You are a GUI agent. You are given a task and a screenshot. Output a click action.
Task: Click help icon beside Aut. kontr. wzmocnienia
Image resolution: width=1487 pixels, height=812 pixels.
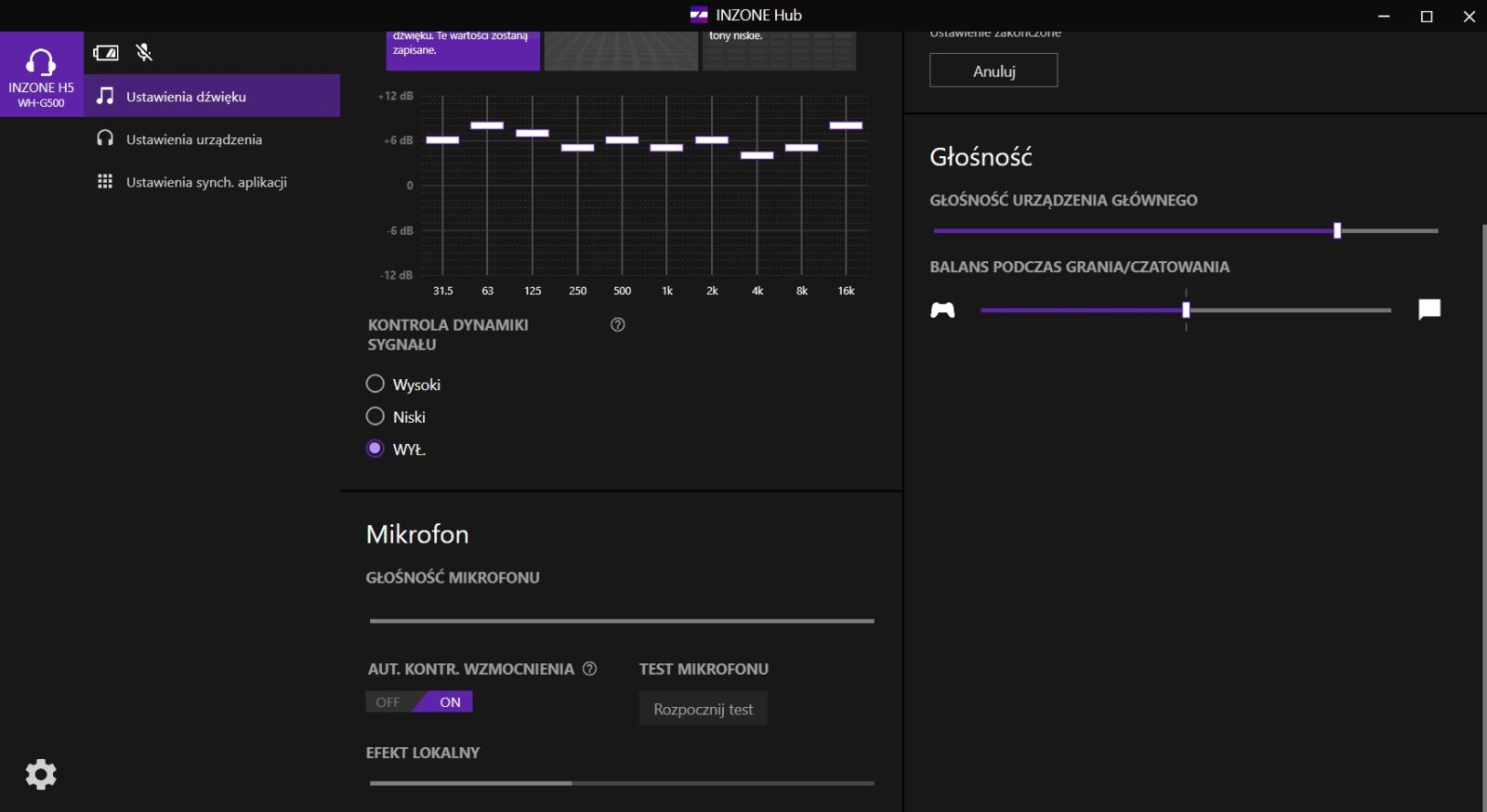(589, 669)
